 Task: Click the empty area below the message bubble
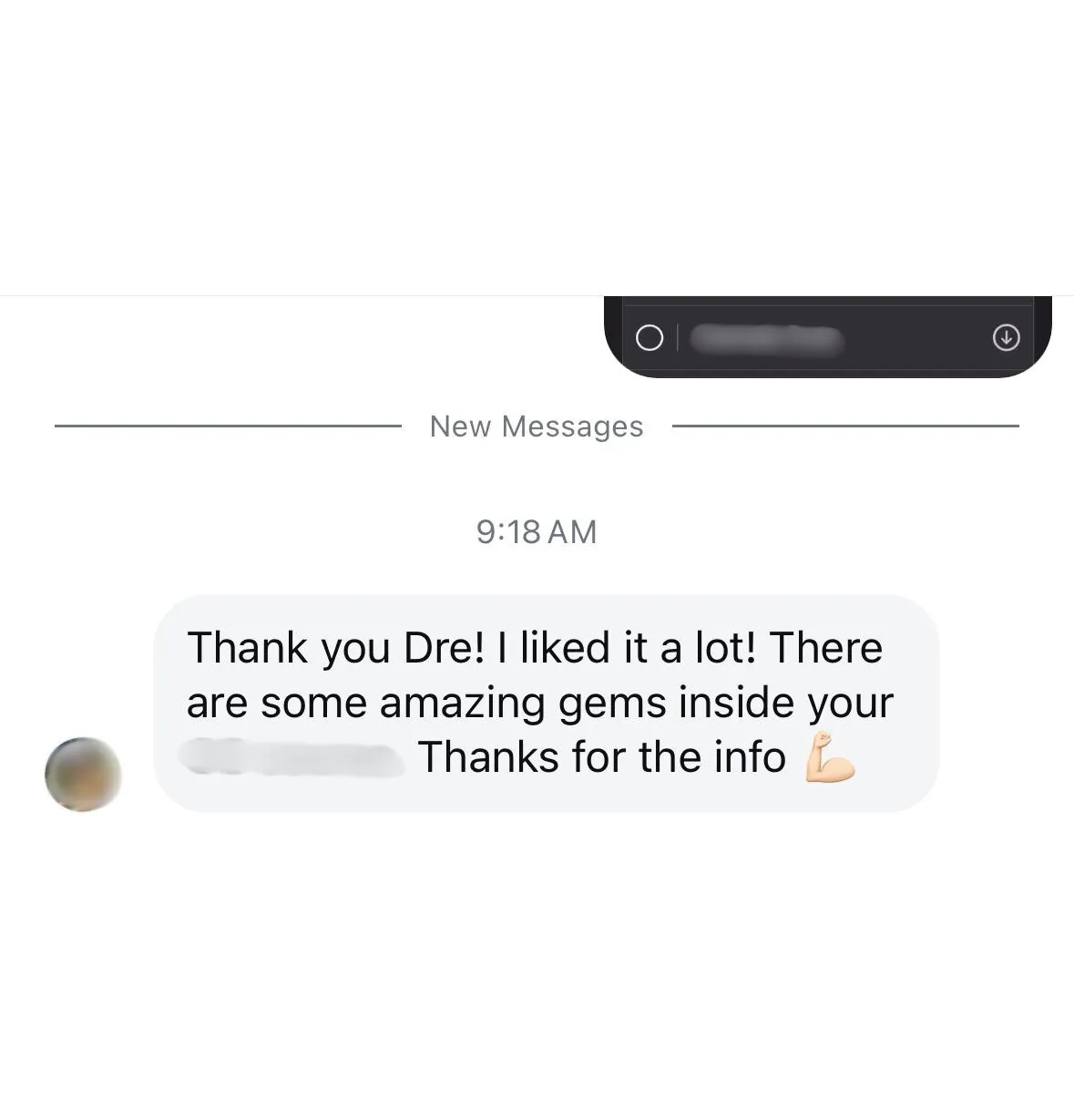(x=537, y=966)
